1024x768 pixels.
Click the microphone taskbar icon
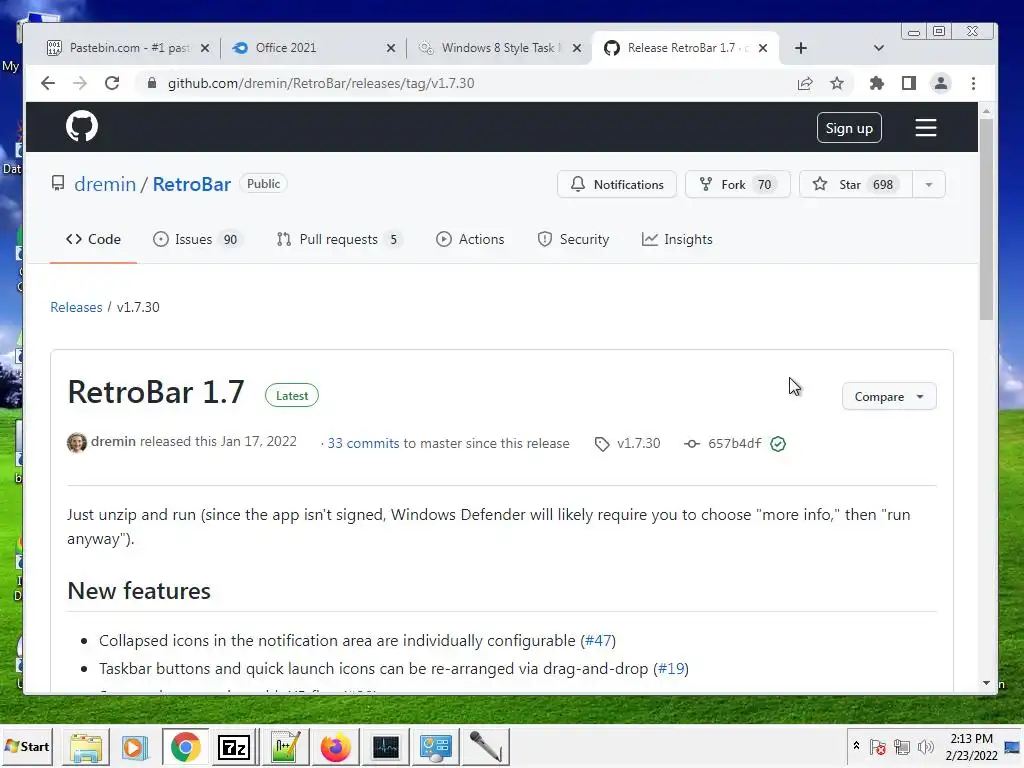pos(485,747)
